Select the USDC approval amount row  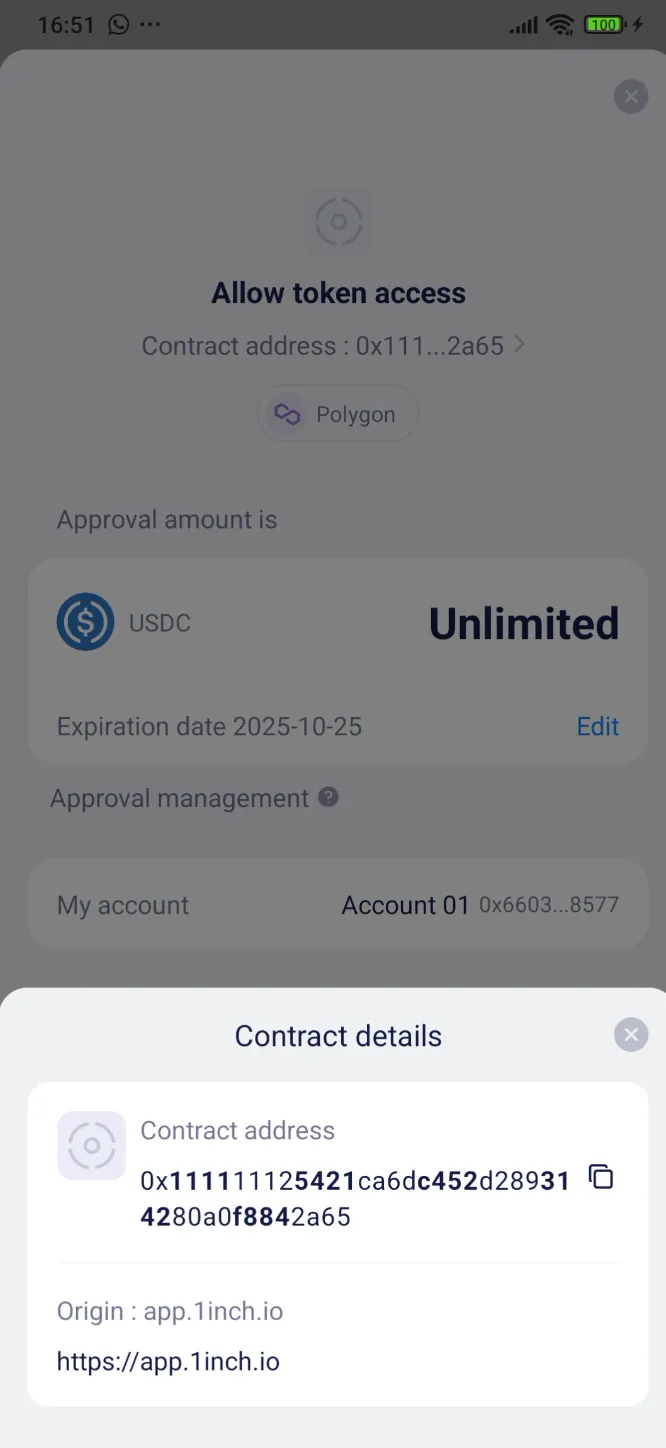(x=338, y=622)
